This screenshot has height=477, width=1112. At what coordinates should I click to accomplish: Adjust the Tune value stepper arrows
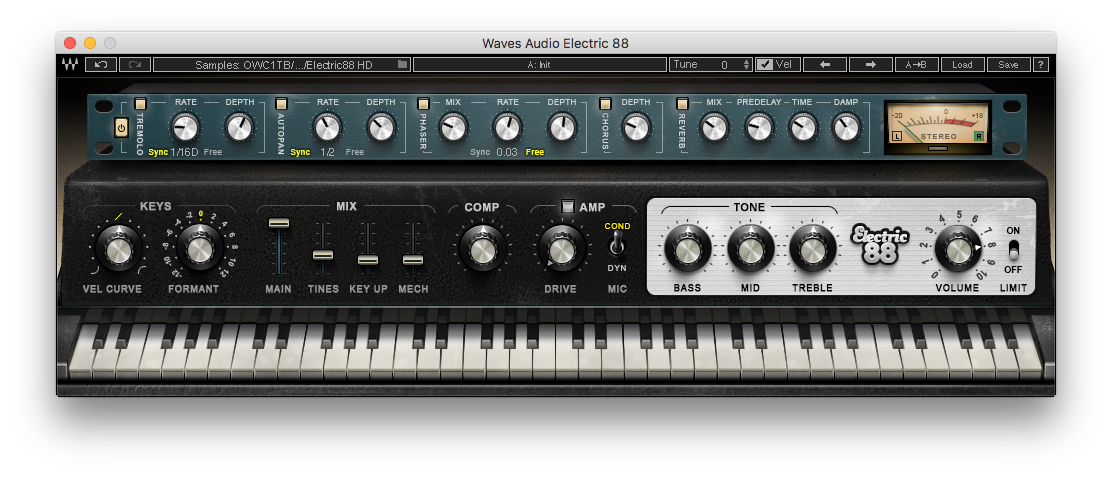(x=746, y=64)
